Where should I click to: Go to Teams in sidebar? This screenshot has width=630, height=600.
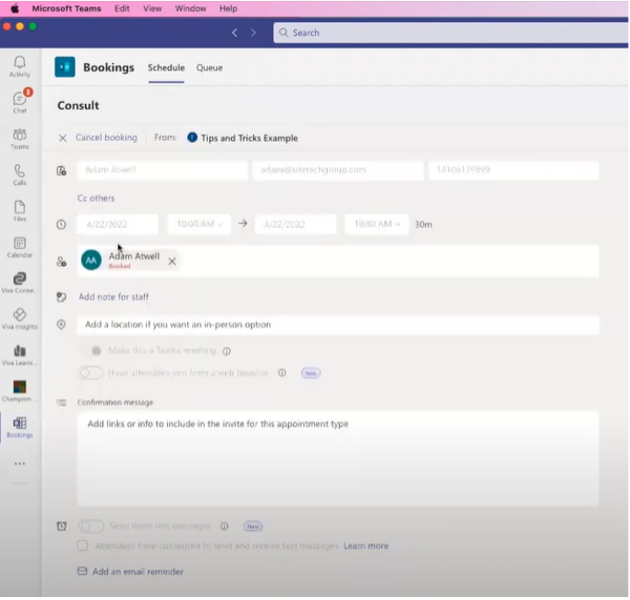point(20,139)
